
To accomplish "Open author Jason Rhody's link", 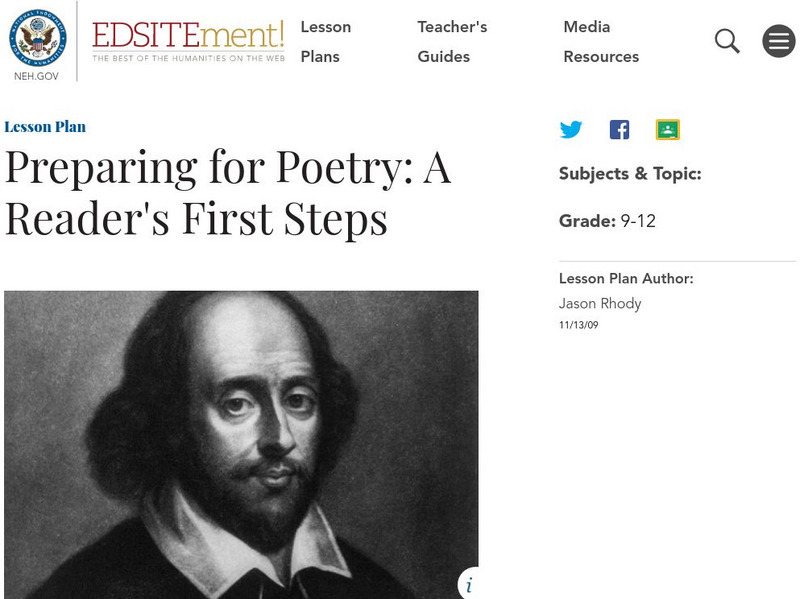I will point(600,303).
